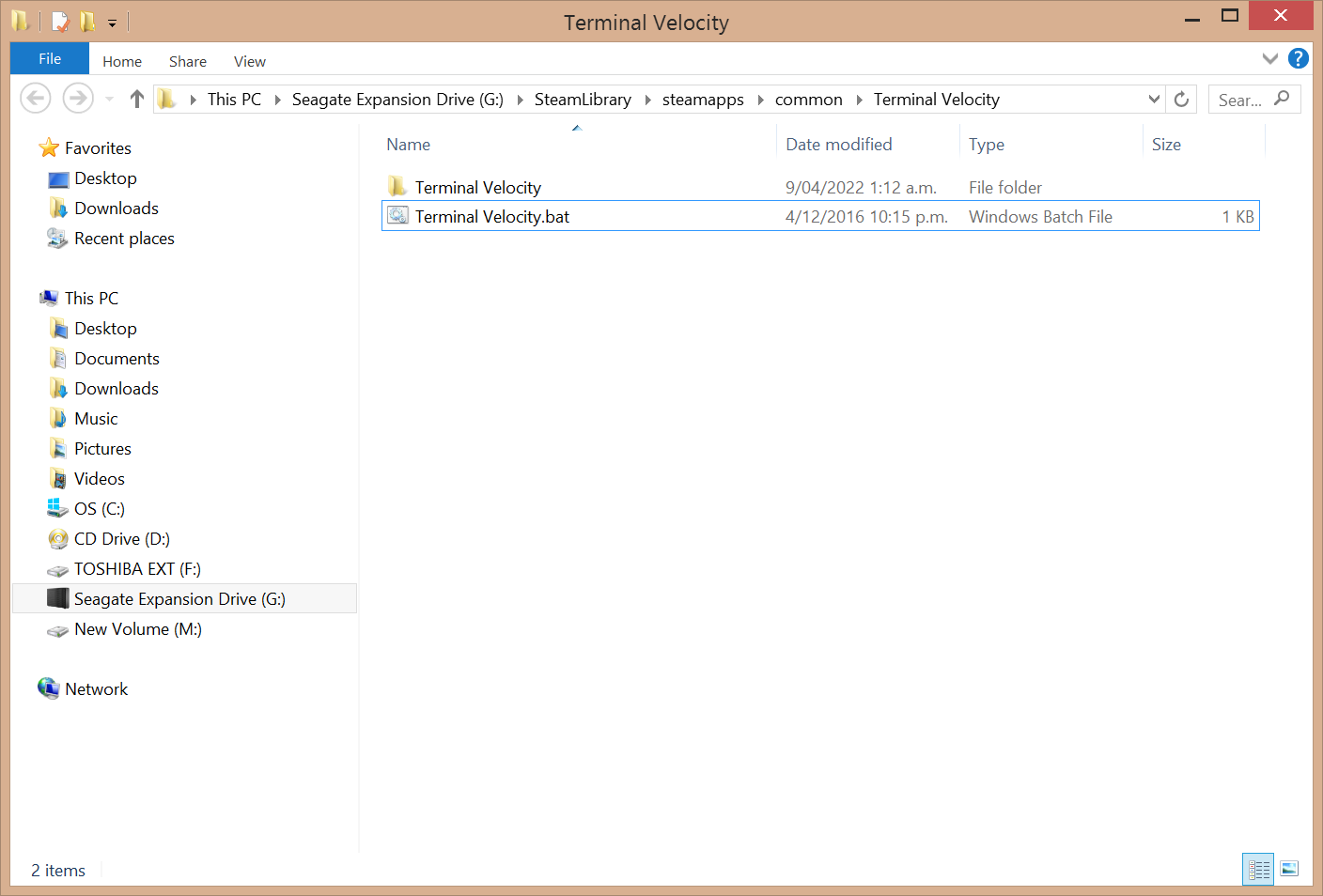The width and height of the screenshot is (1323, 896).
Task: Click the Seagate Expansion Drive icon
Action: pos(58,598)
